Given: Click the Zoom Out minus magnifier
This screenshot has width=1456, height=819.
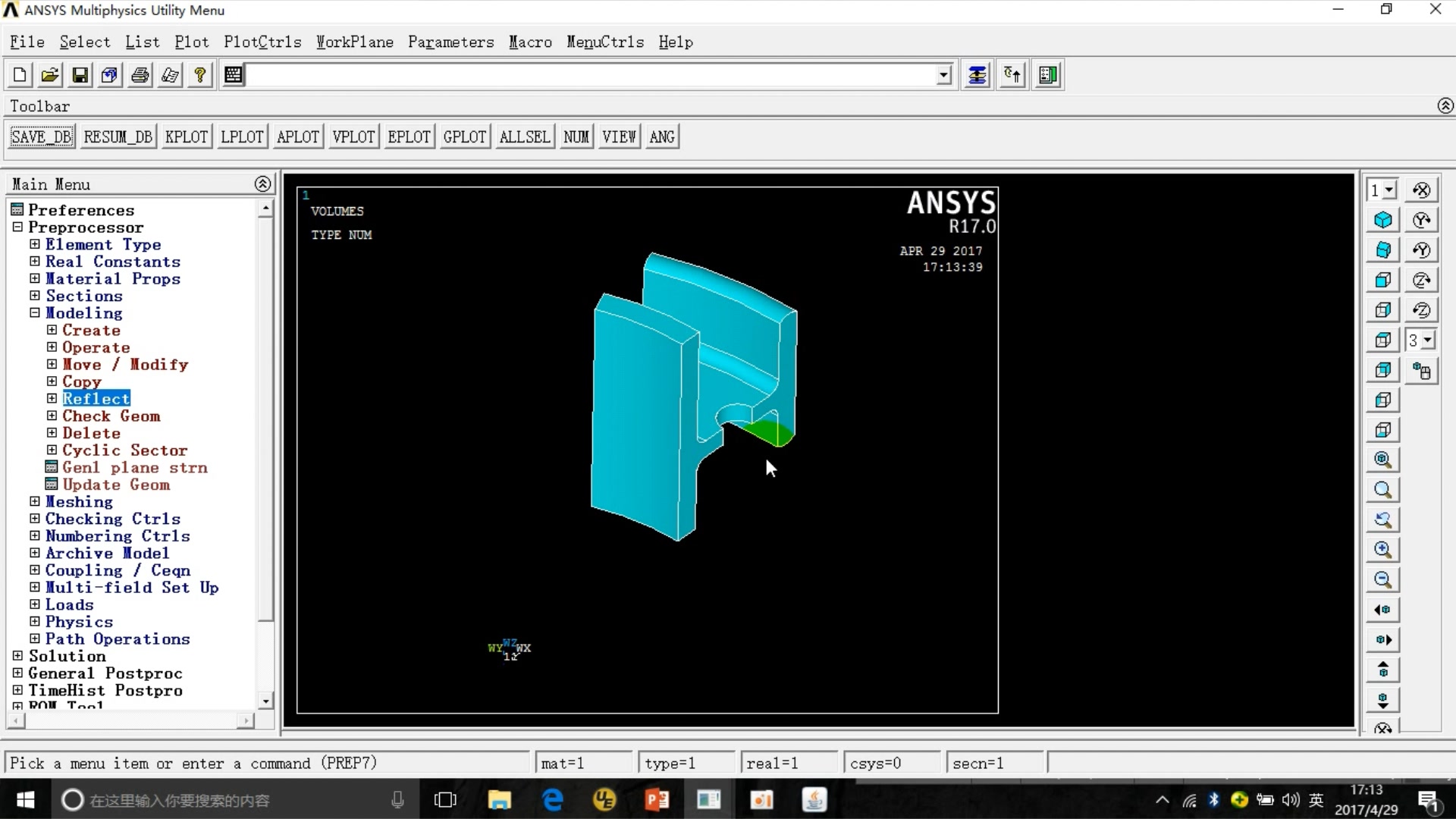Looking at the screenshot, I should [1382, 580].
